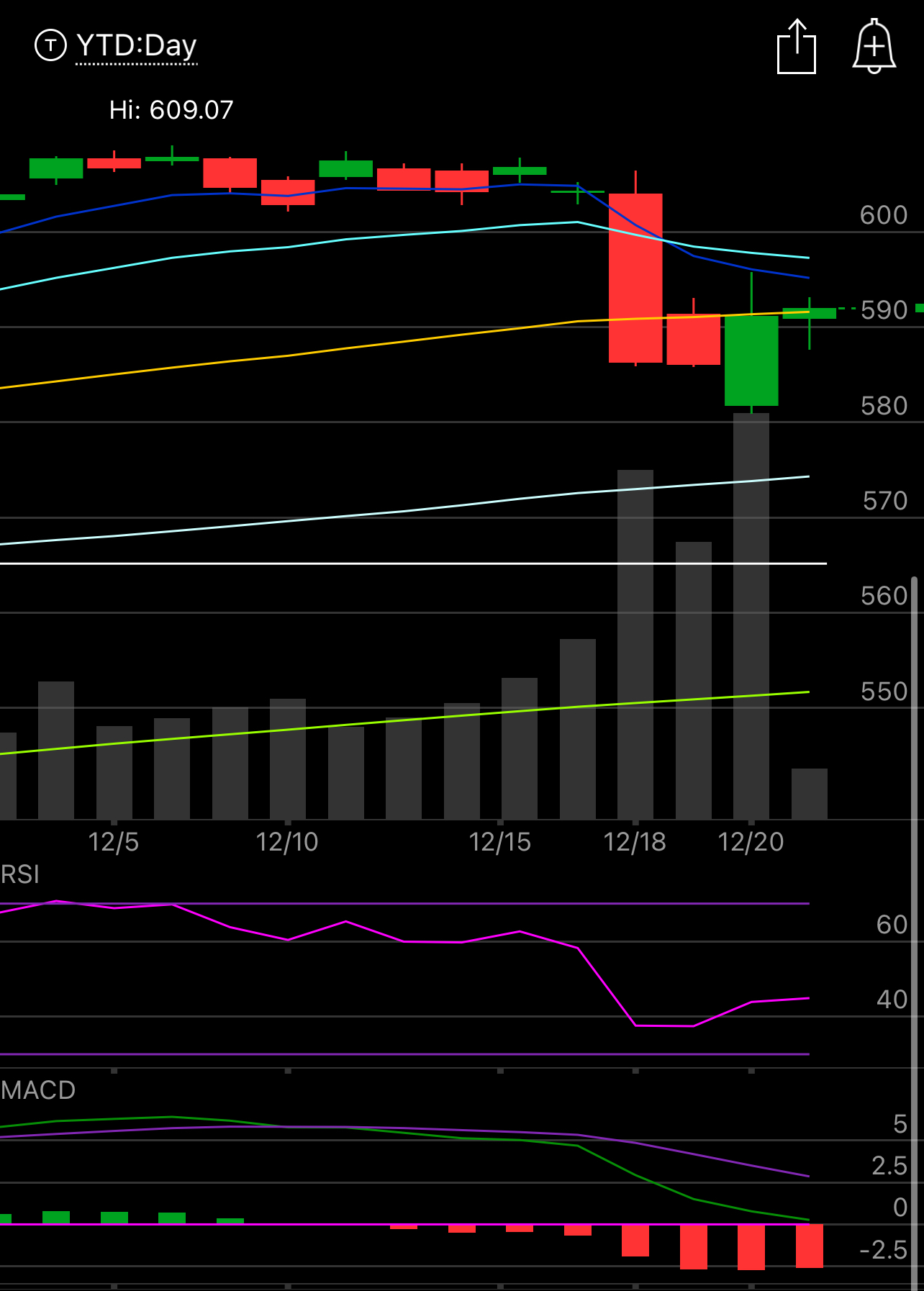
Task: Tap the 12/18 date label
Action: [635, 842]
